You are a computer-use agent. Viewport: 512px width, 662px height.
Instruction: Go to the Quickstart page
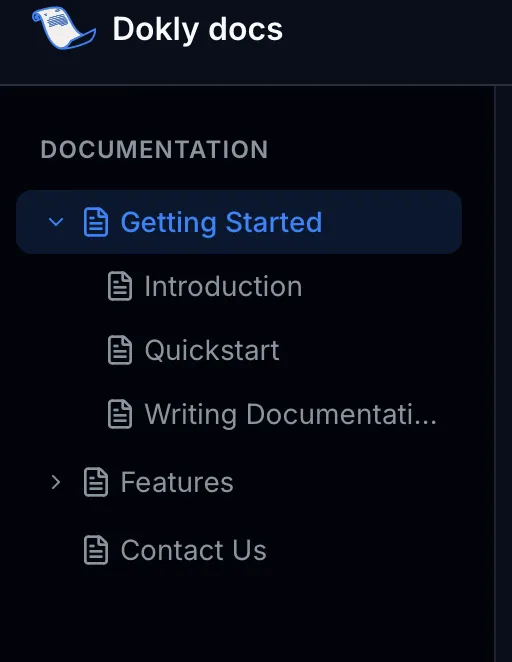coord(212,351)
